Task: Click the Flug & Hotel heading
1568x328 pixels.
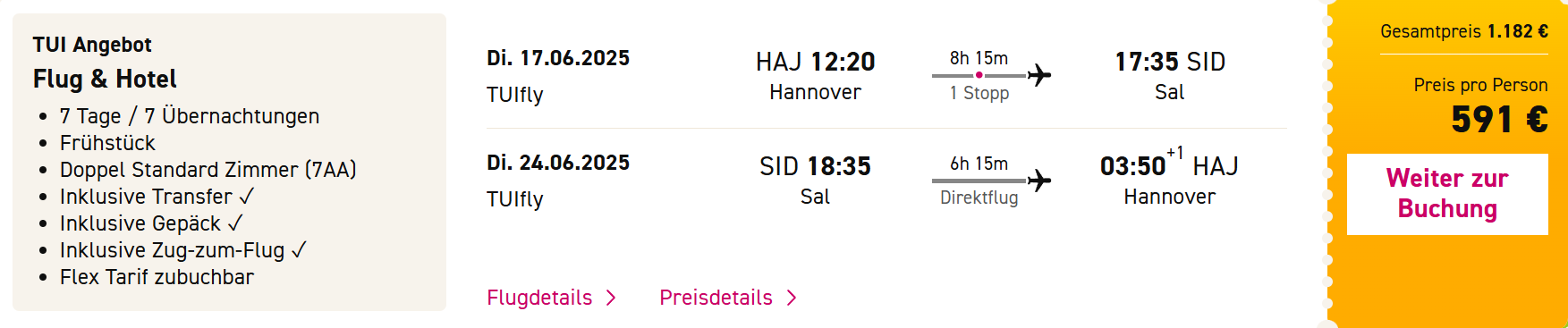Action: [105, 79]
